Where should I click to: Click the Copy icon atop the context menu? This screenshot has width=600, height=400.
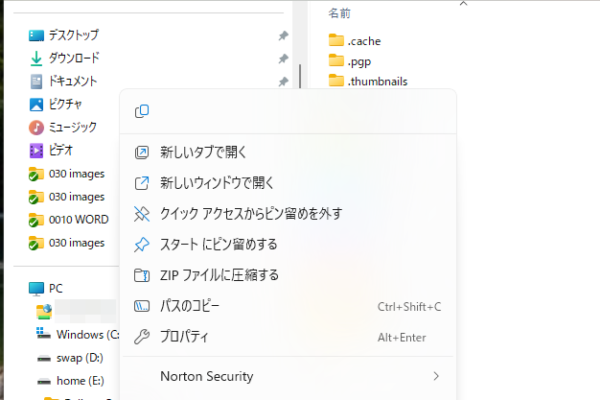pos(142,111)
